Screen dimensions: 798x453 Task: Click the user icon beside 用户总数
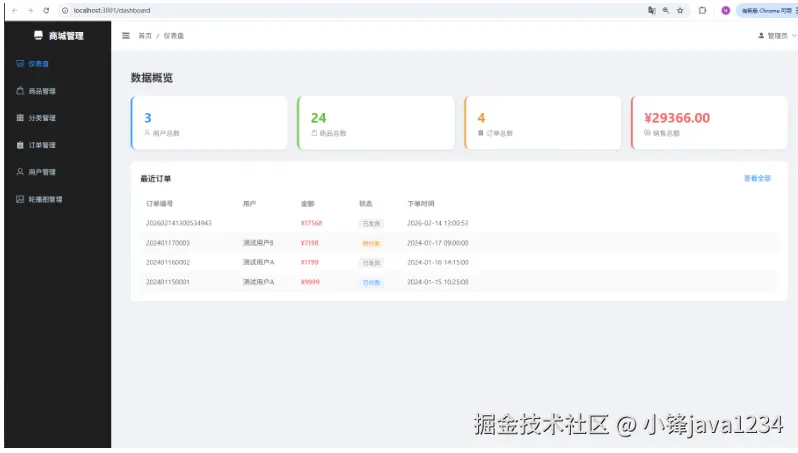click(x=147, y=133)
